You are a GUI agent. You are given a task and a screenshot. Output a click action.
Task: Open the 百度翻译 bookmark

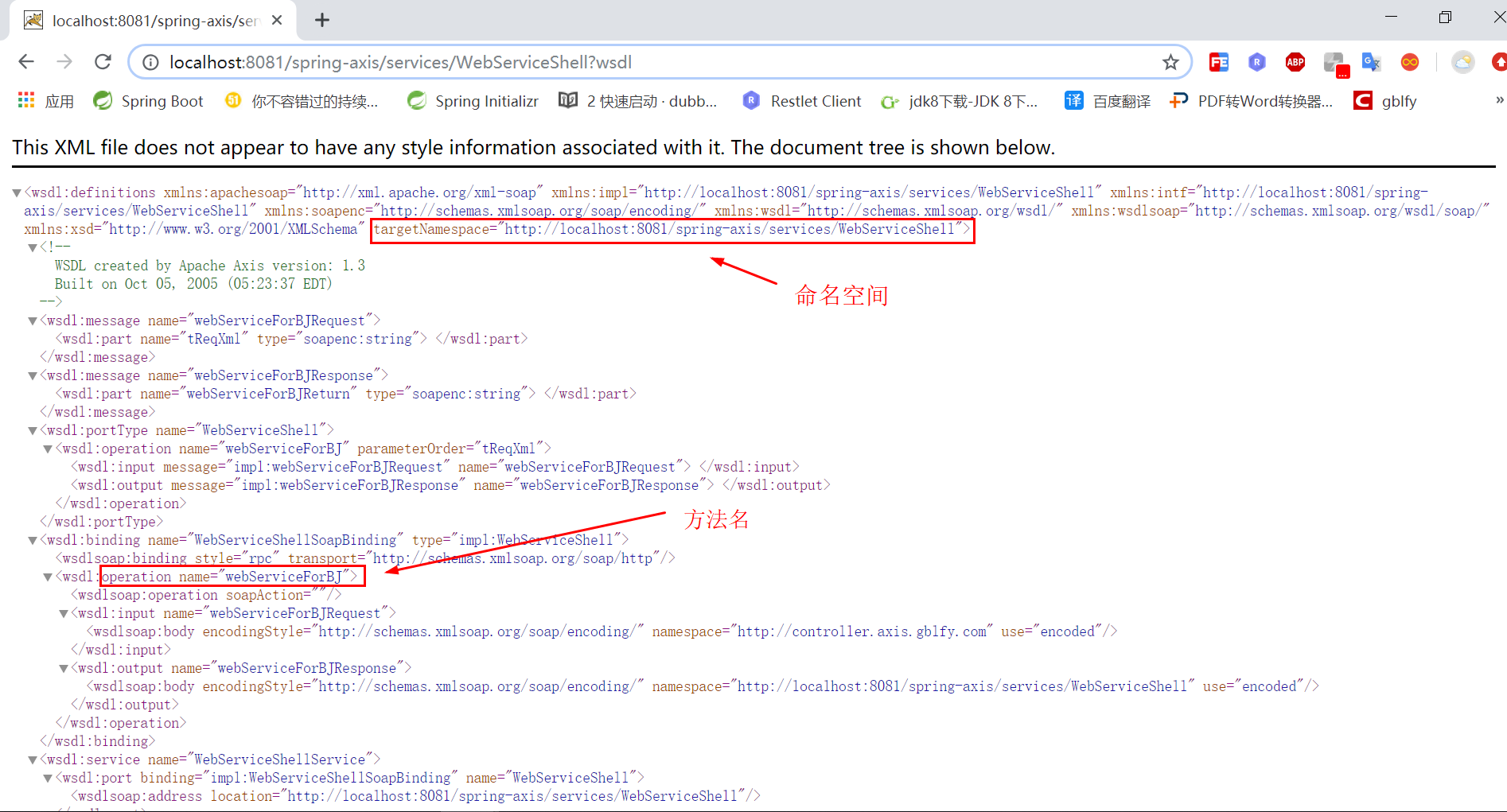click(x=1108, y=101)
